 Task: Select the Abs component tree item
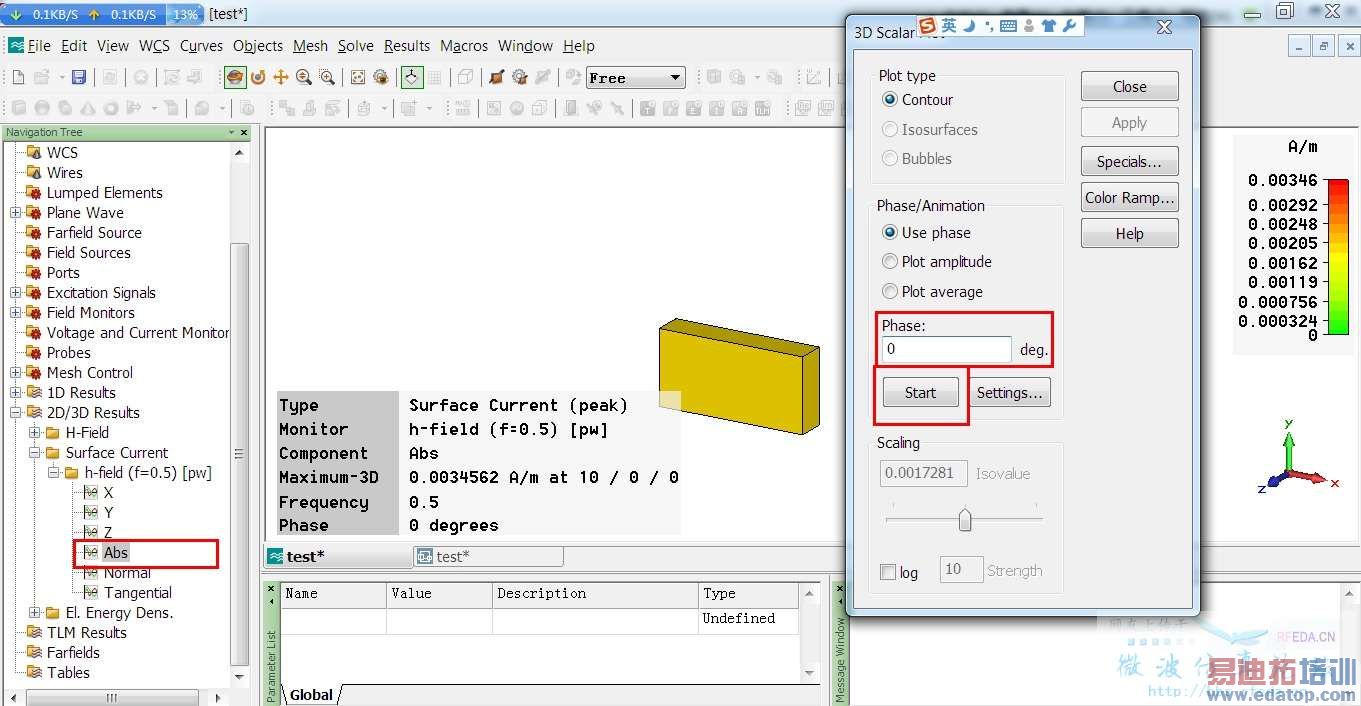[x=116, y=552]
